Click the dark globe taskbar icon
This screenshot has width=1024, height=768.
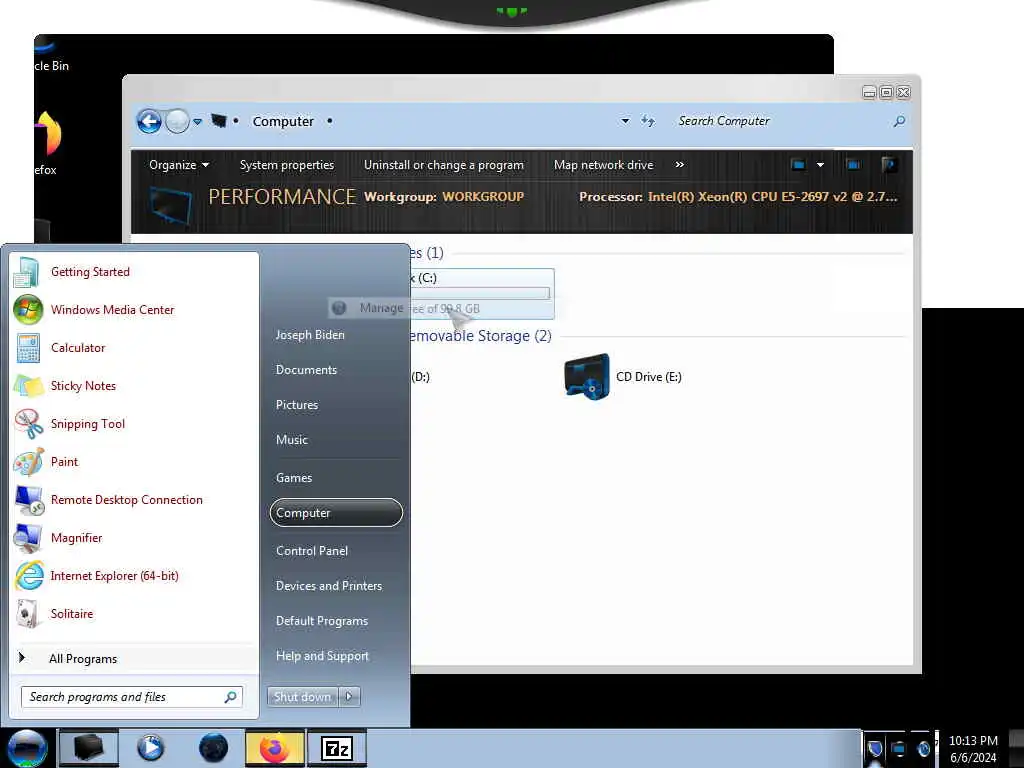tap(214, 748)
